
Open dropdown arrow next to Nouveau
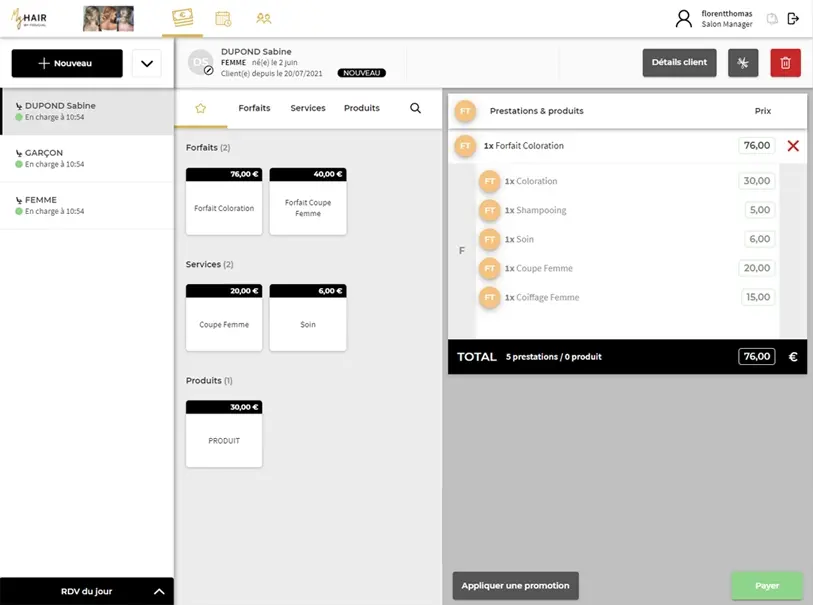pyautogui.click(x=146, y=63)
